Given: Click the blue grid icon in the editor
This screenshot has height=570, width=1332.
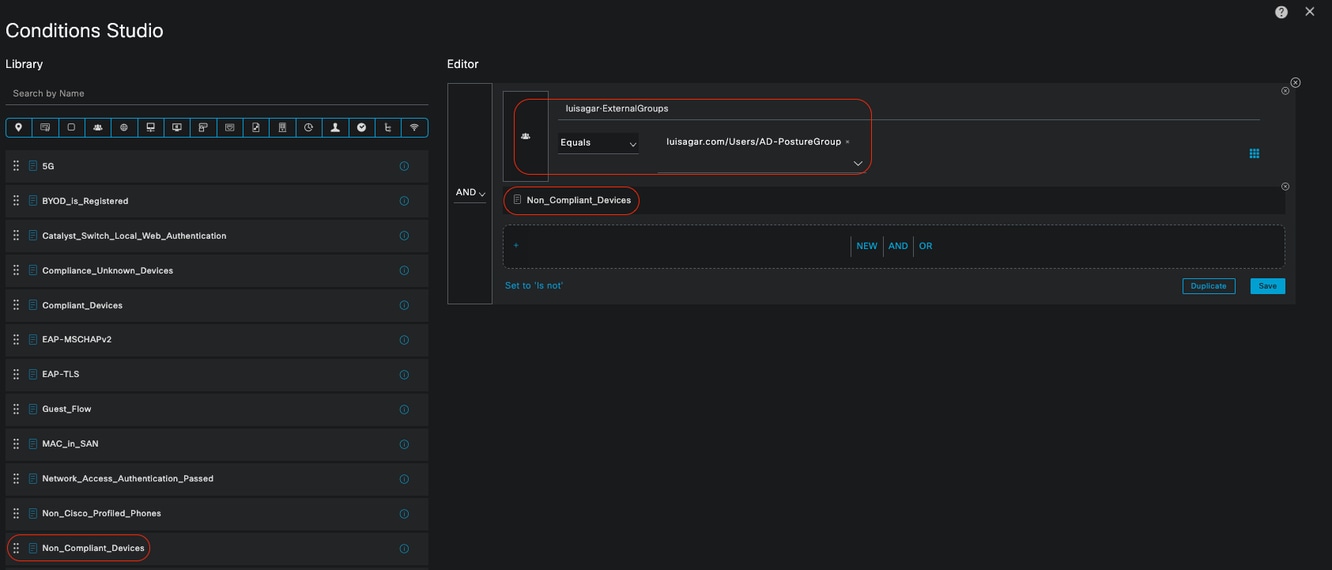Looking at the screenshot, I should (x=1254, y=153).
